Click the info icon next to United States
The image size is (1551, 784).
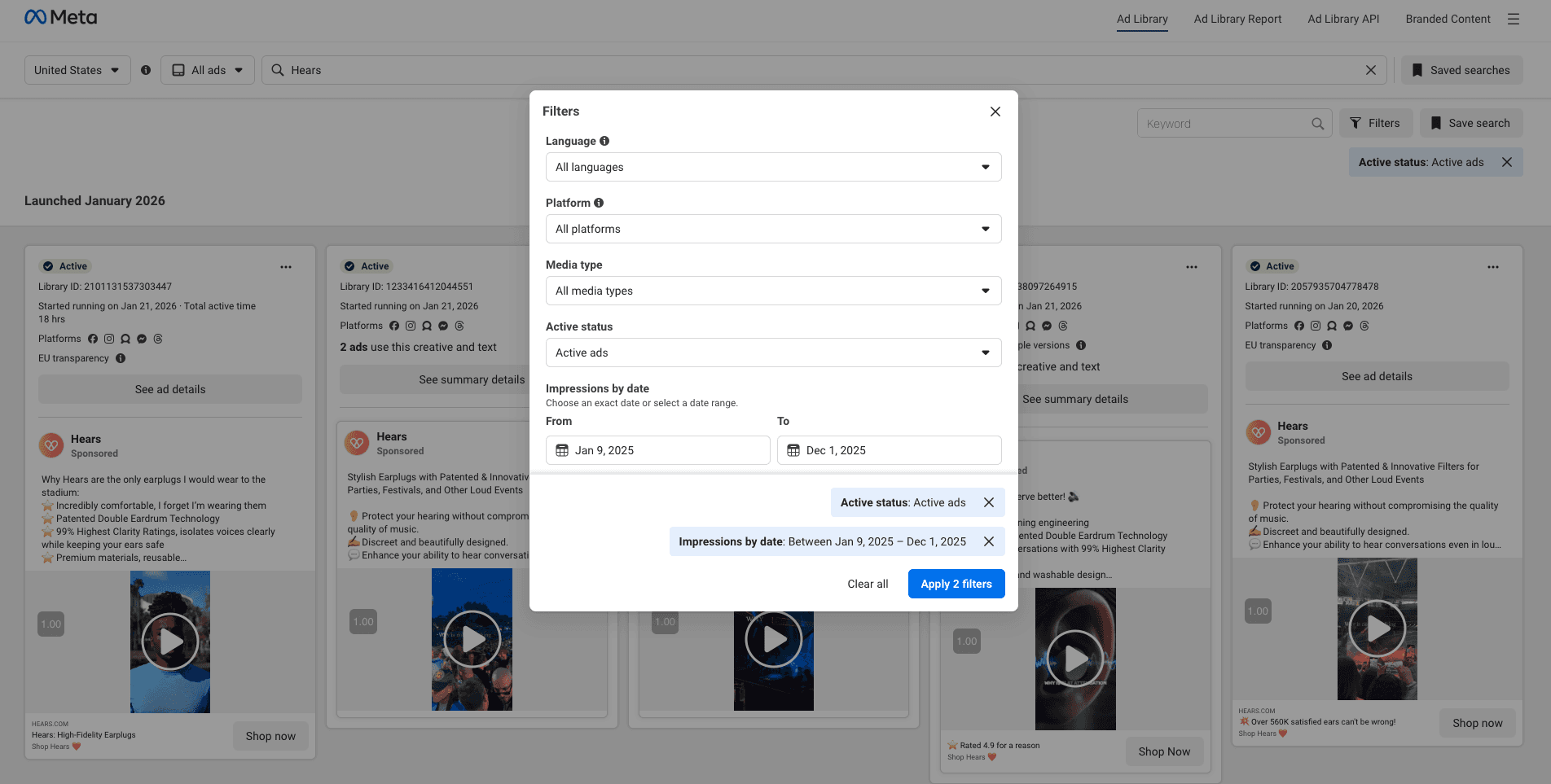[146, 70]
